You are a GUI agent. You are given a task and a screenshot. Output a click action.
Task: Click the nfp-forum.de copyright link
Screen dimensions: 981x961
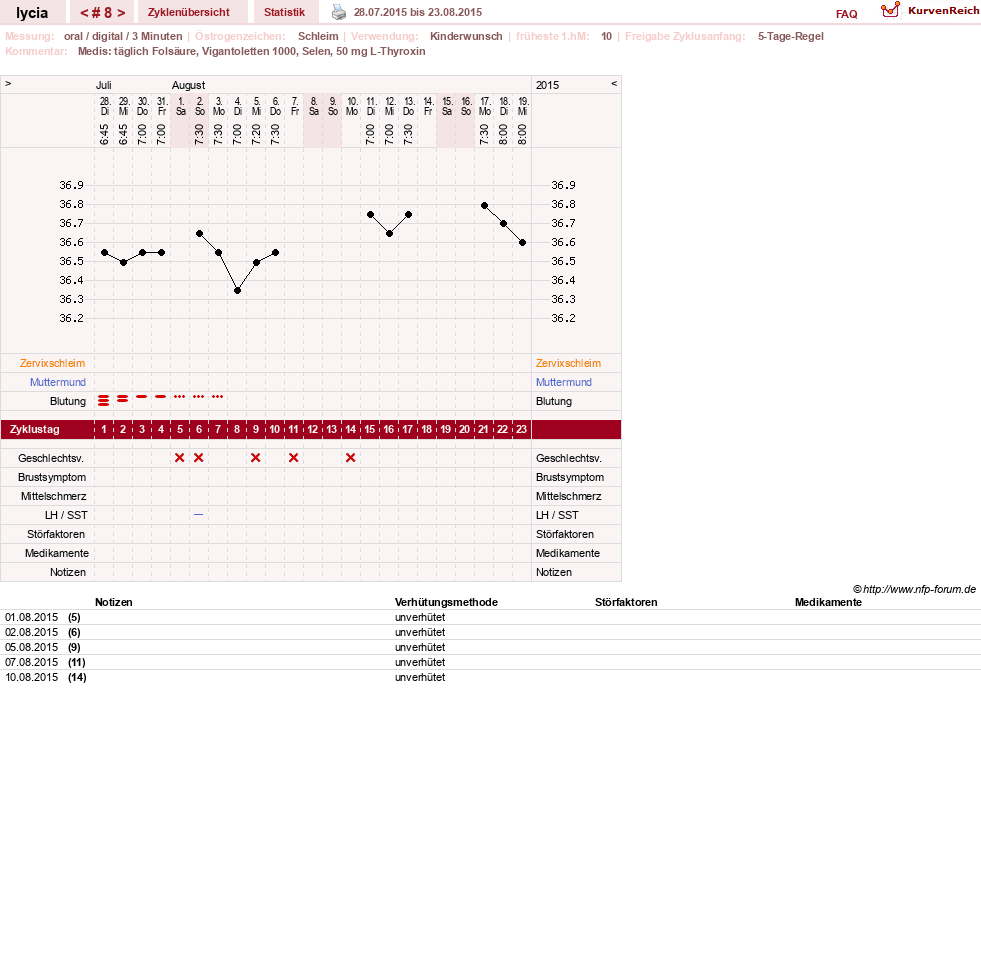tap(914, 589)
